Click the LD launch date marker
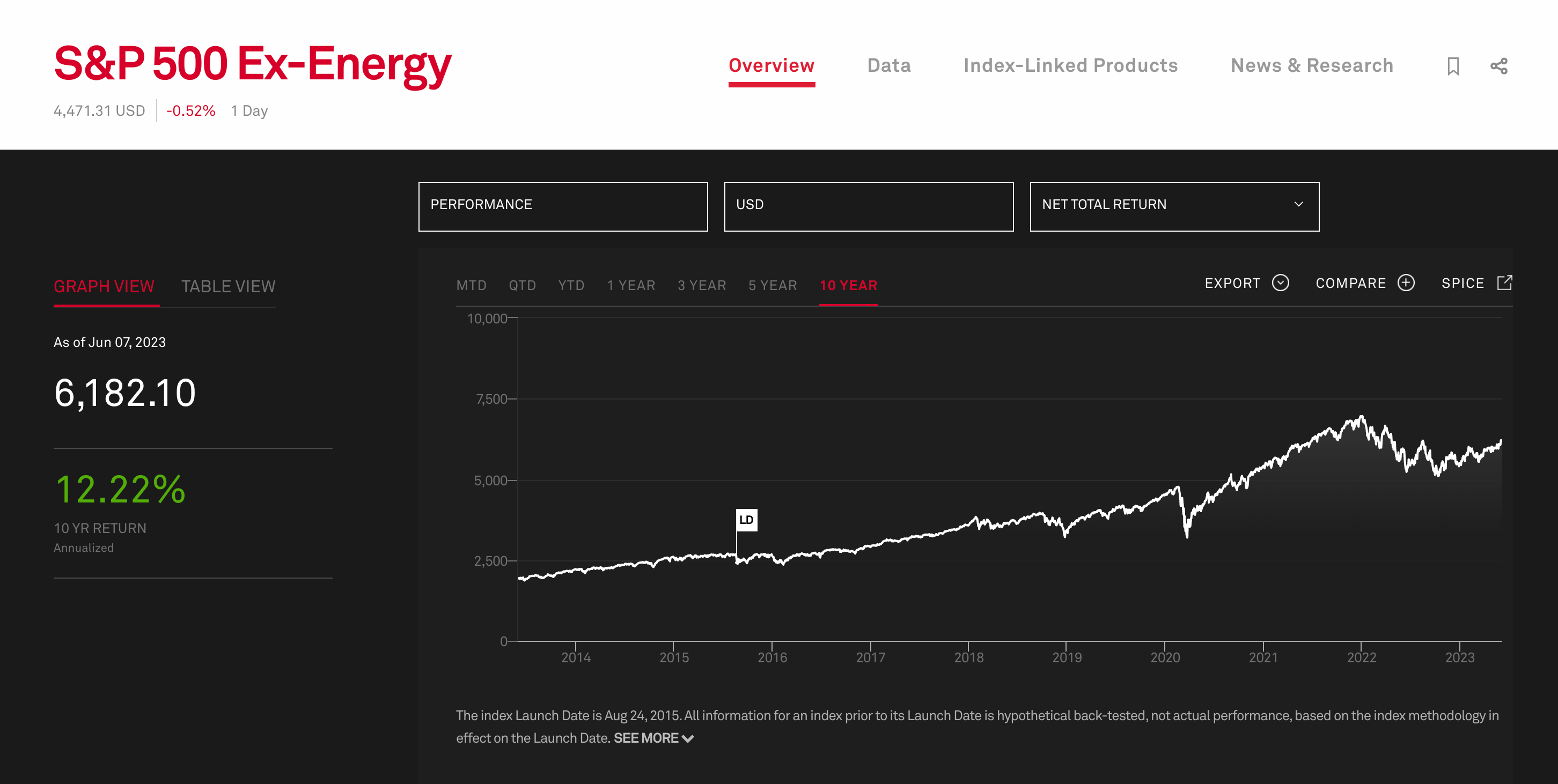This screenshot has height=784, width=1558. [x=746, y=520]
